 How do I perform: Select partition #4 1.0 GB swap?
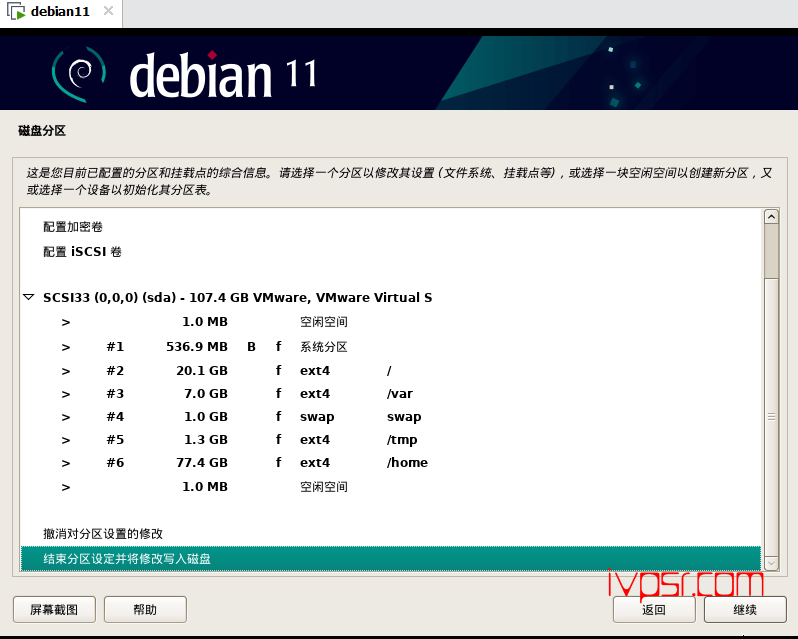[391, 417]
